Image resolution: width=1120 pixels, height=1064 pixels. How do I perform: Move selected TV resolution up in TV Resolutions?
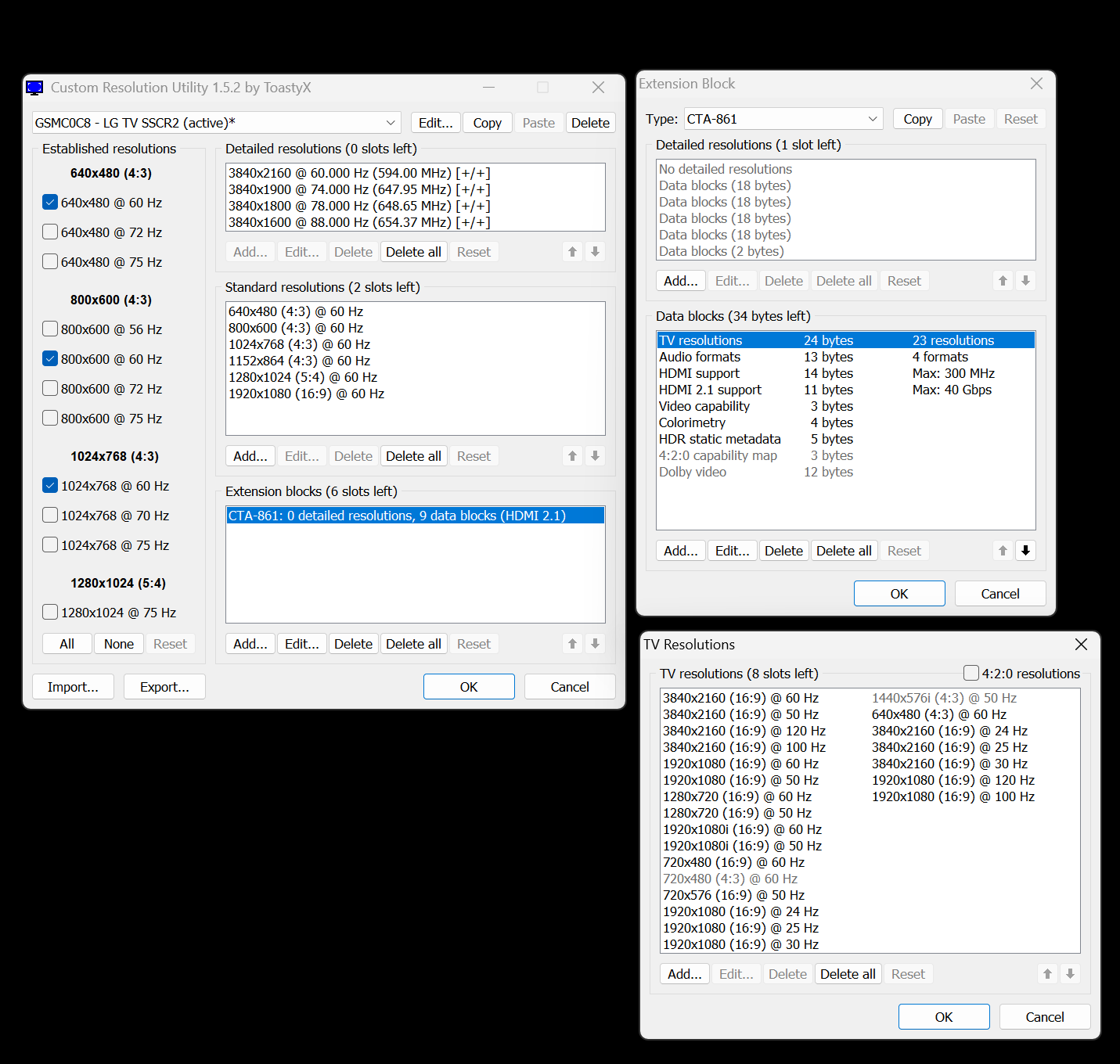[1046, 973]
